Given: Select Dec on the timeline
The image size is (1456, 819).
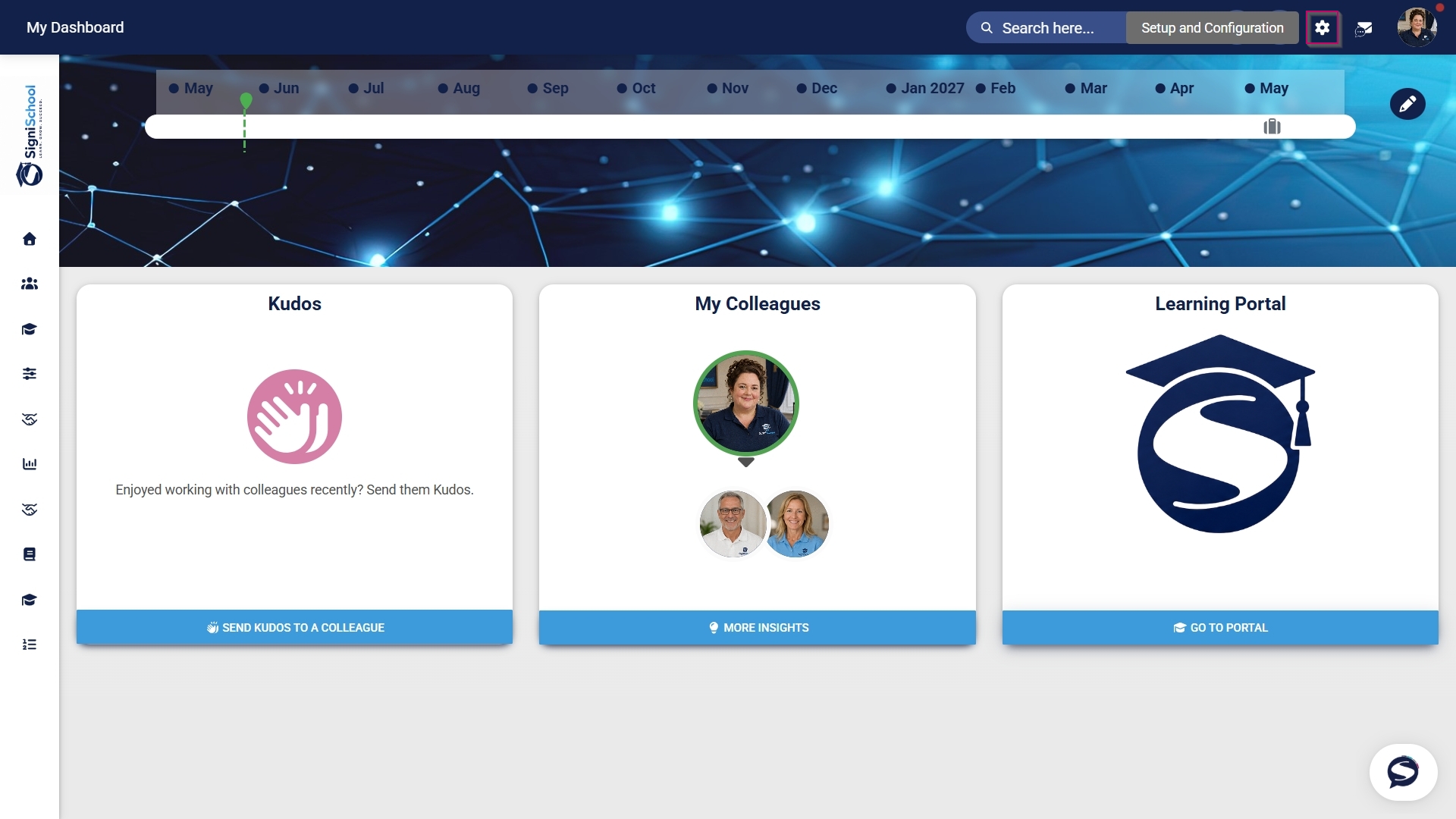Looking at the screenshot, I should pos(817,88).
